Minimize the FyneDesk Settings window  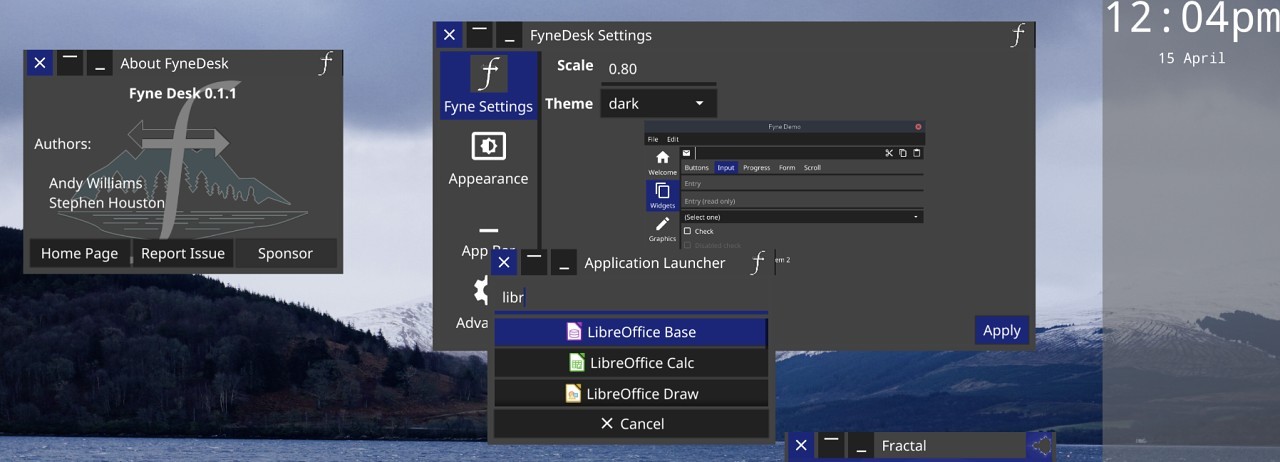[x=509, y=35]
